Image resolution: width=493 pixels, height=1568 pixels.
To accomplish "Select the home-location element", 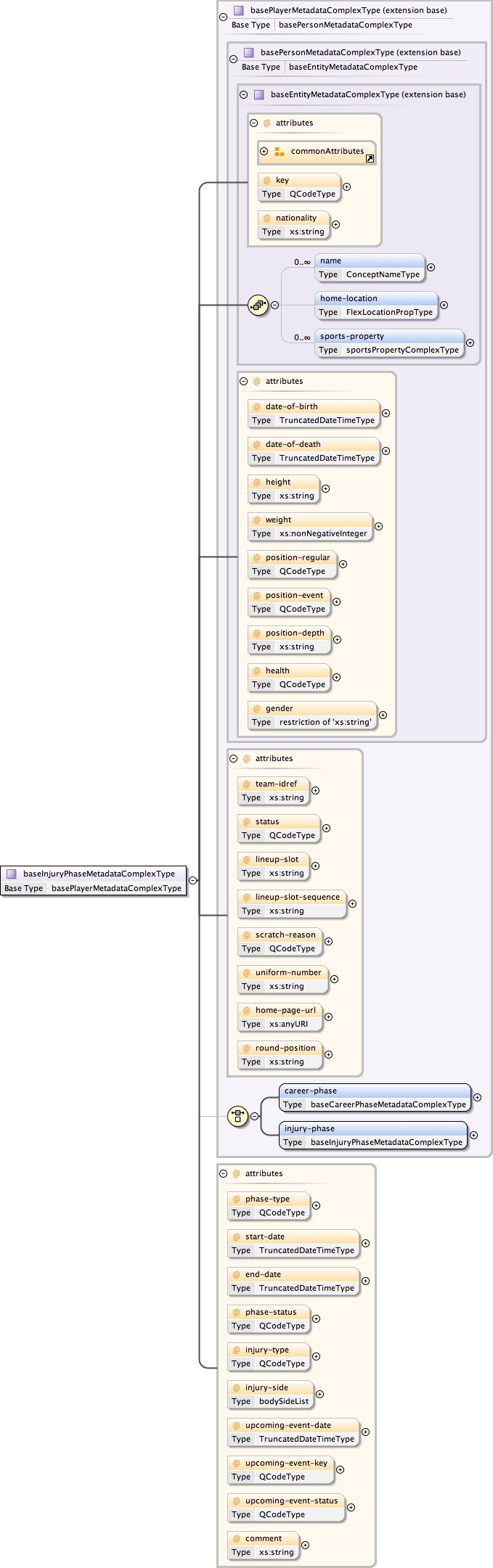I will tap(376, 298).
